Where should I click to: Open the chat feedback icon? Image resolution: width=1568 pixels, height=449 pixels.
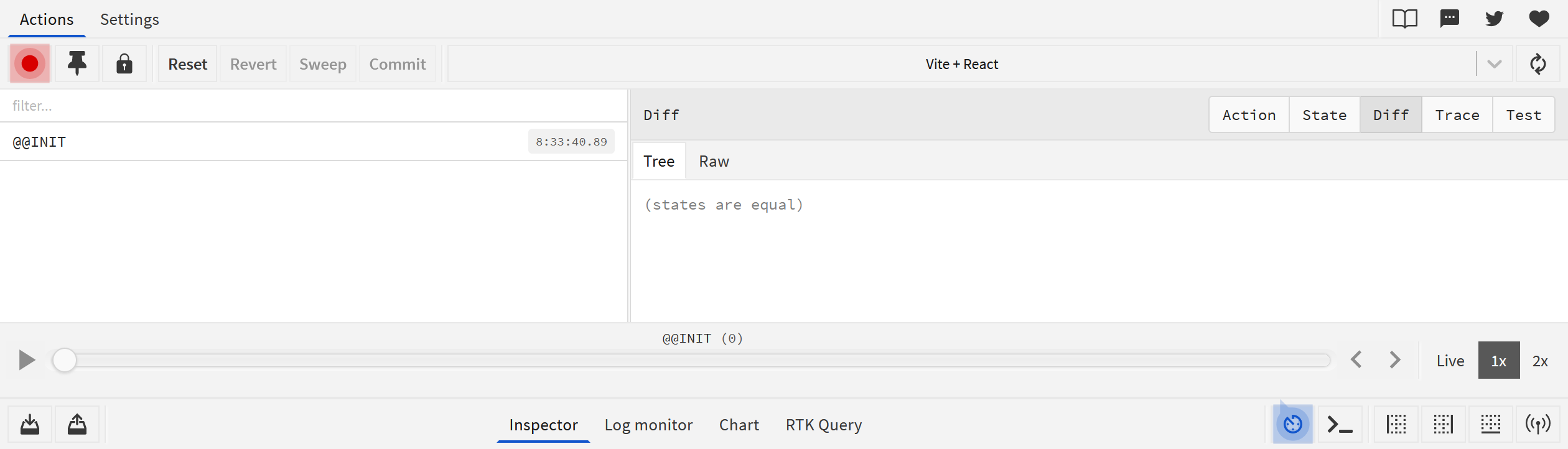point(1449,19)
